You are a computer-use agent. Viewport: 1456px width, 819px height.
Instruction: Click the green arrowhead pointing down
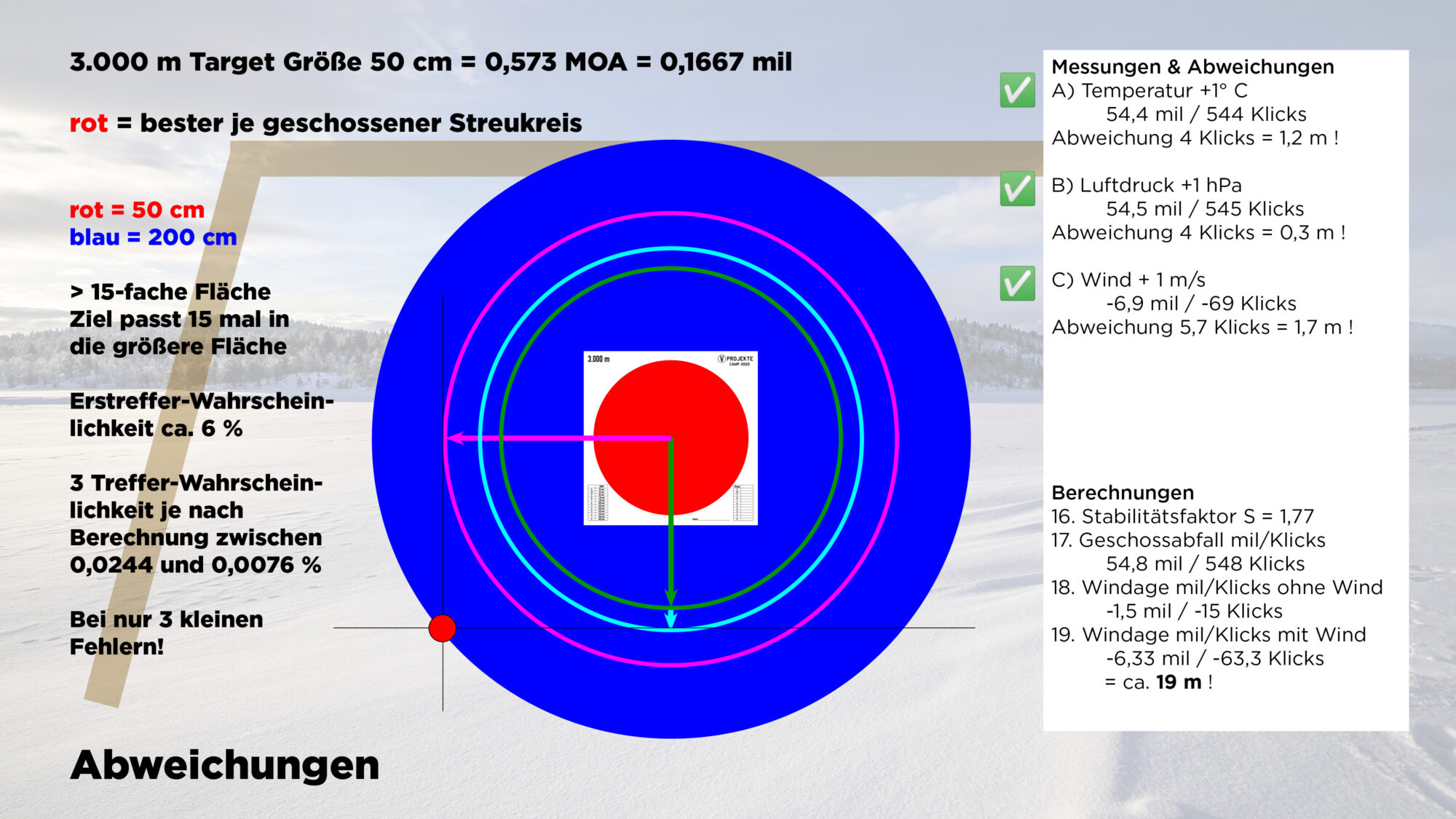coord(670,597)
